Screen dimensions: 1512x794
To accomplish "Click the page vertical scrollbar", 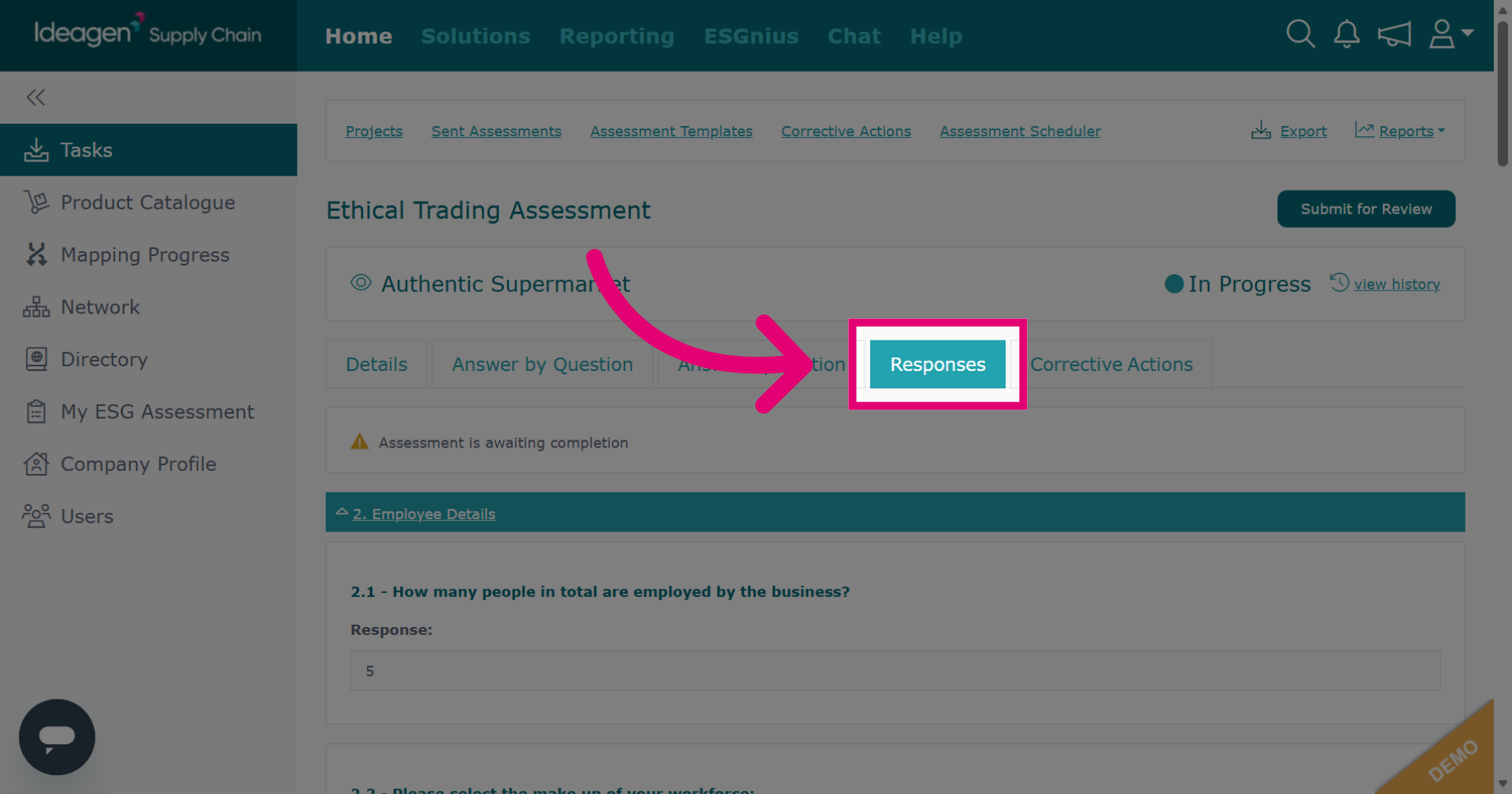I will (x=1503, y=95).
